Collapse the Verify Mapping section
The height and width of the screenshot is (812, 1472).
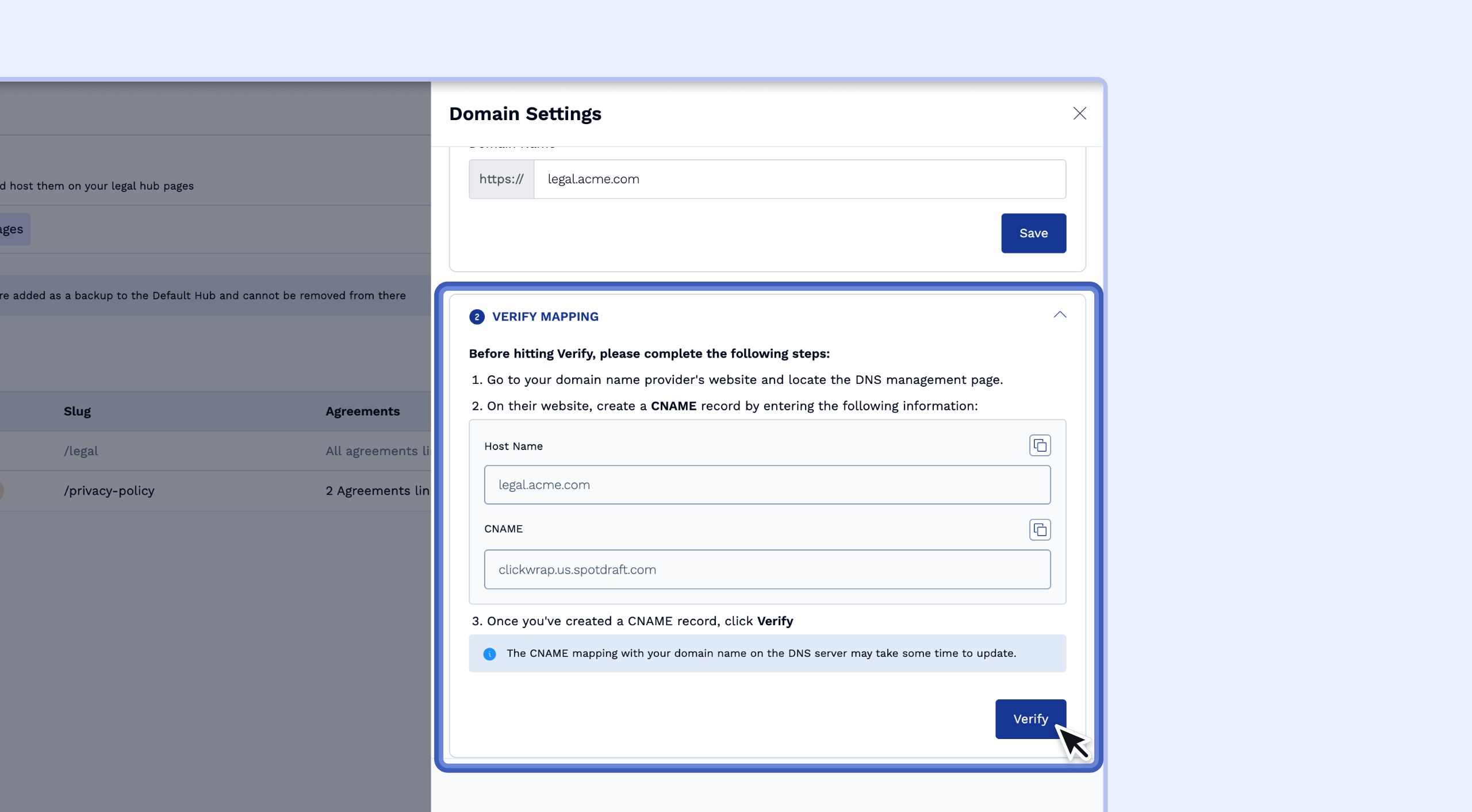tap(1059, 315)
